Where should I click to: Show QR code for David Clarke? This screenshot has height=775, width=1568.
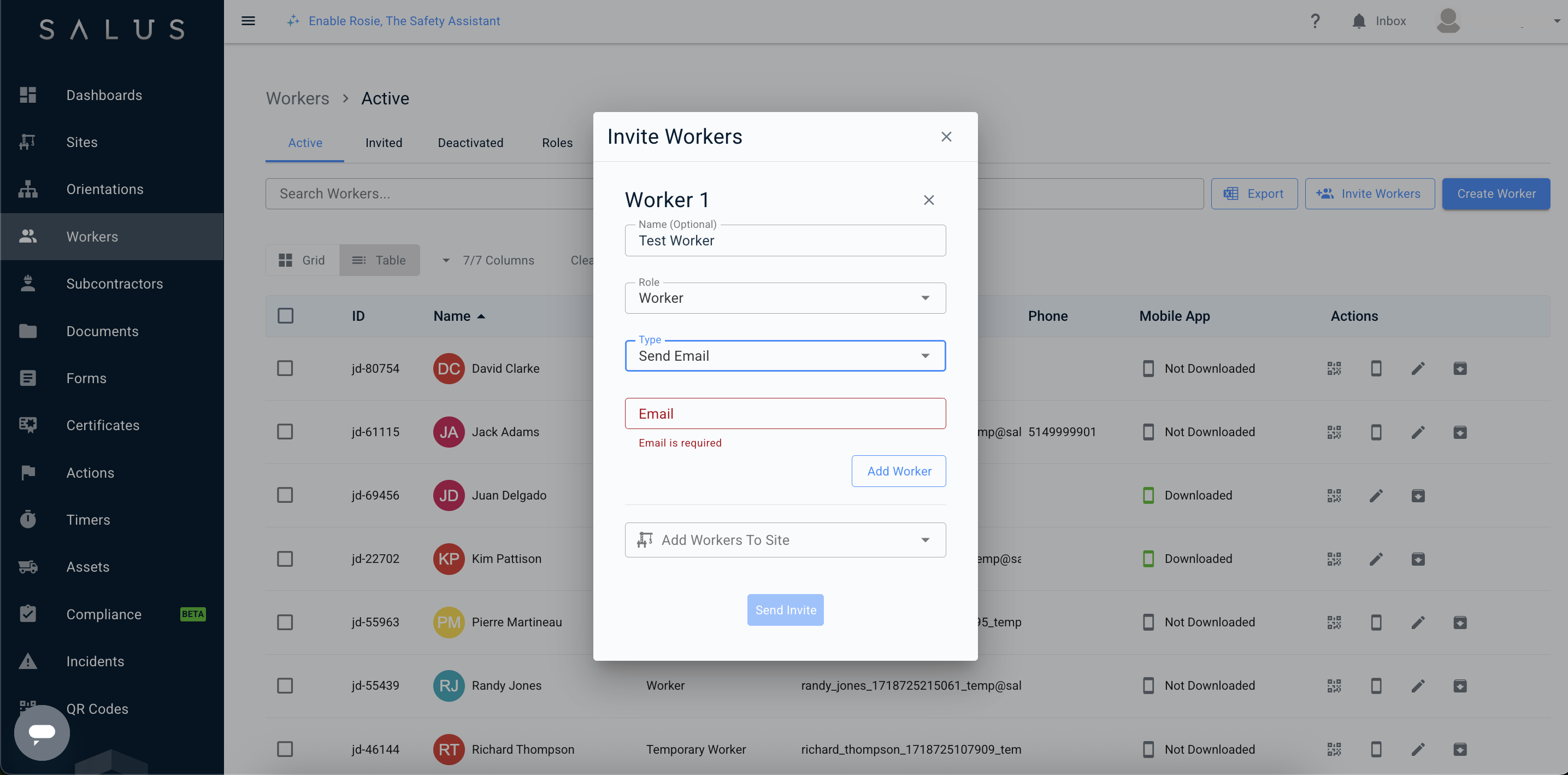coord(1334,368)
